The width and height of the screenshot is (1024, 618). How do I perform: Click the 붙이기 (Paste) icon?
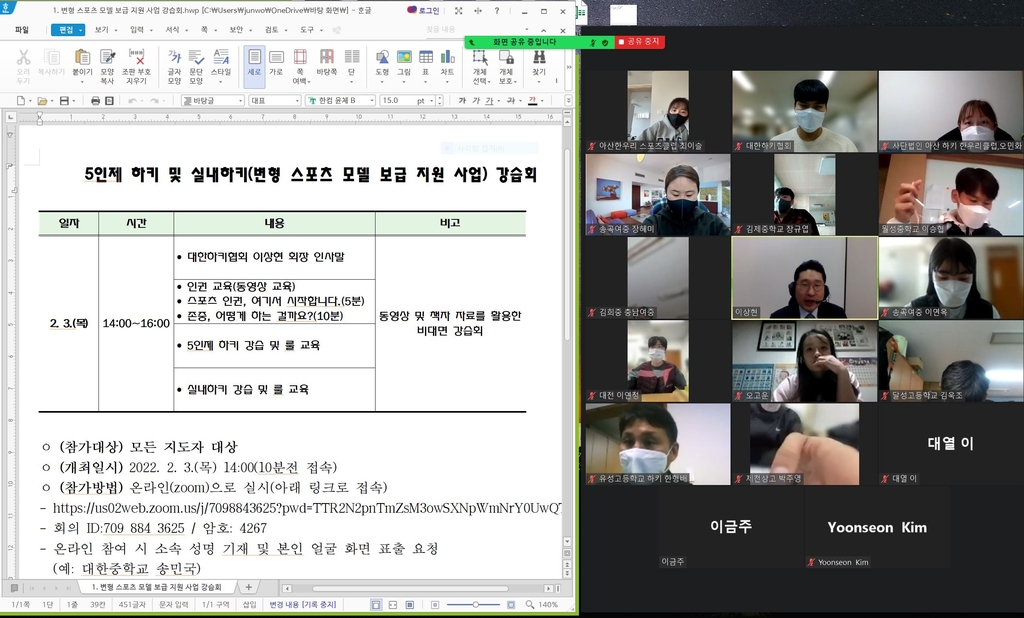tap(82, 62)
